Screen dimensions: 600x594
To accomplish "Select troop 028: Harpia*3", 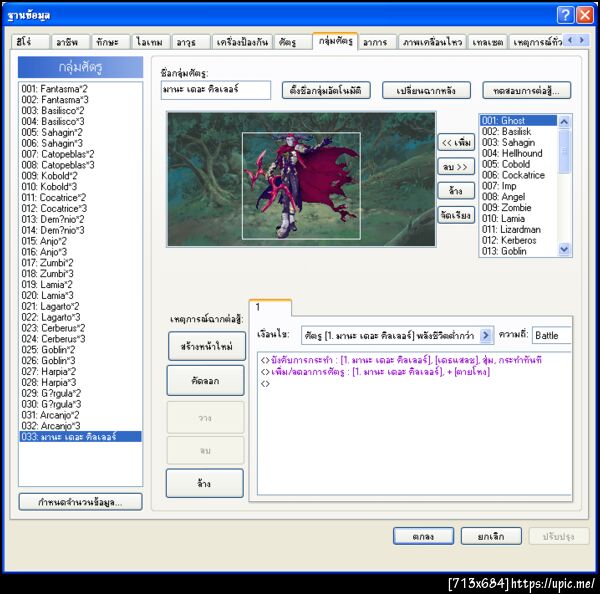I will click(80, 382).
